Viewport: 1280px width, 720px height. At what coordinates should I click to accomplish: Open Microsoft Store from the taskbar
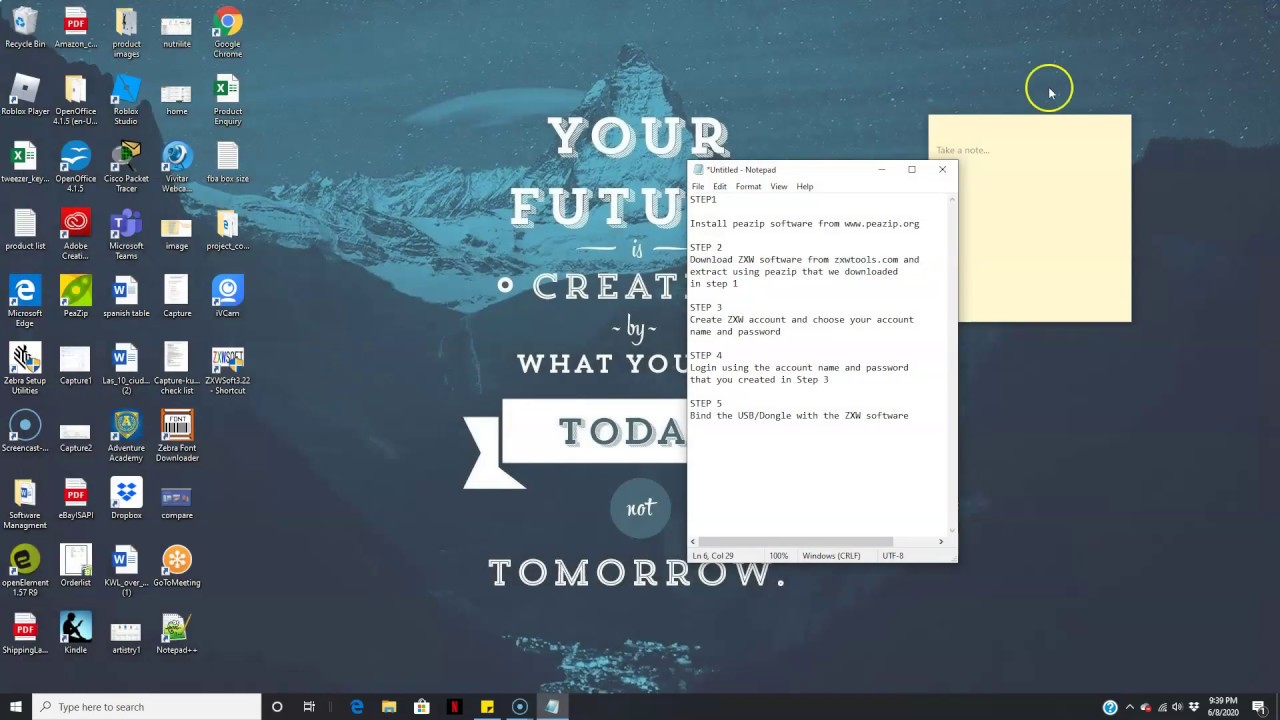click(x=422, y=707)
